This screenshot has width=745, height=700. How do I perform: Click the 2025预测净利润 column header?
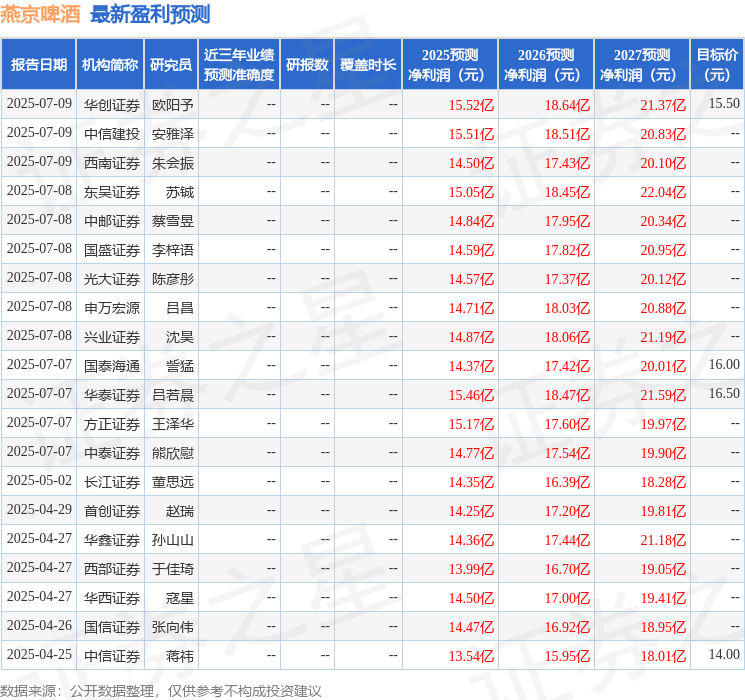(x=450, y=65)
